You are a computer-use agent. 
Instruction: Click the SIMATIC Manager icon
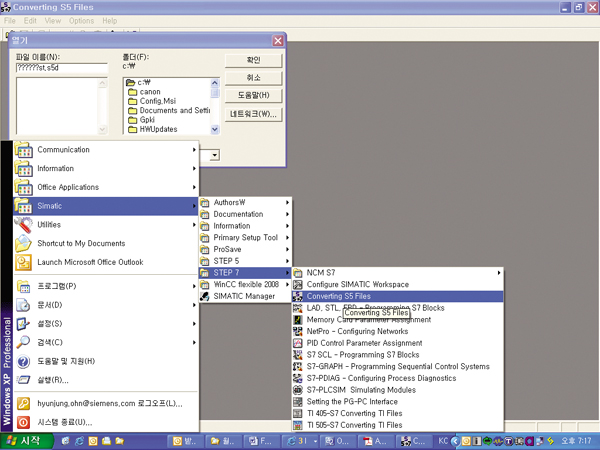tap(205, 296)
